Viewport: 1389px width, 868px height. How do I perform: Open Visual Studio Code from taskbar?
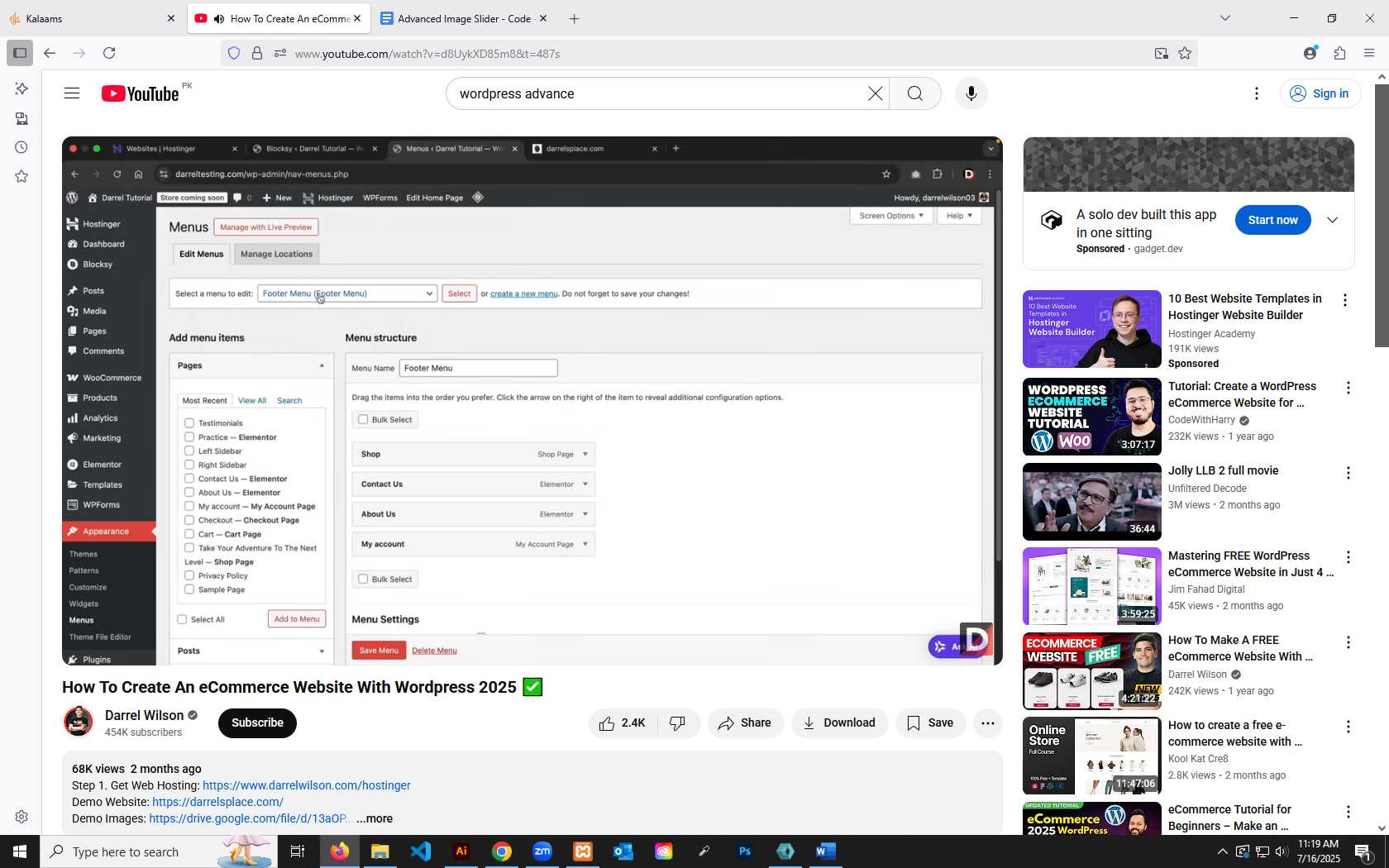point(421,851)
